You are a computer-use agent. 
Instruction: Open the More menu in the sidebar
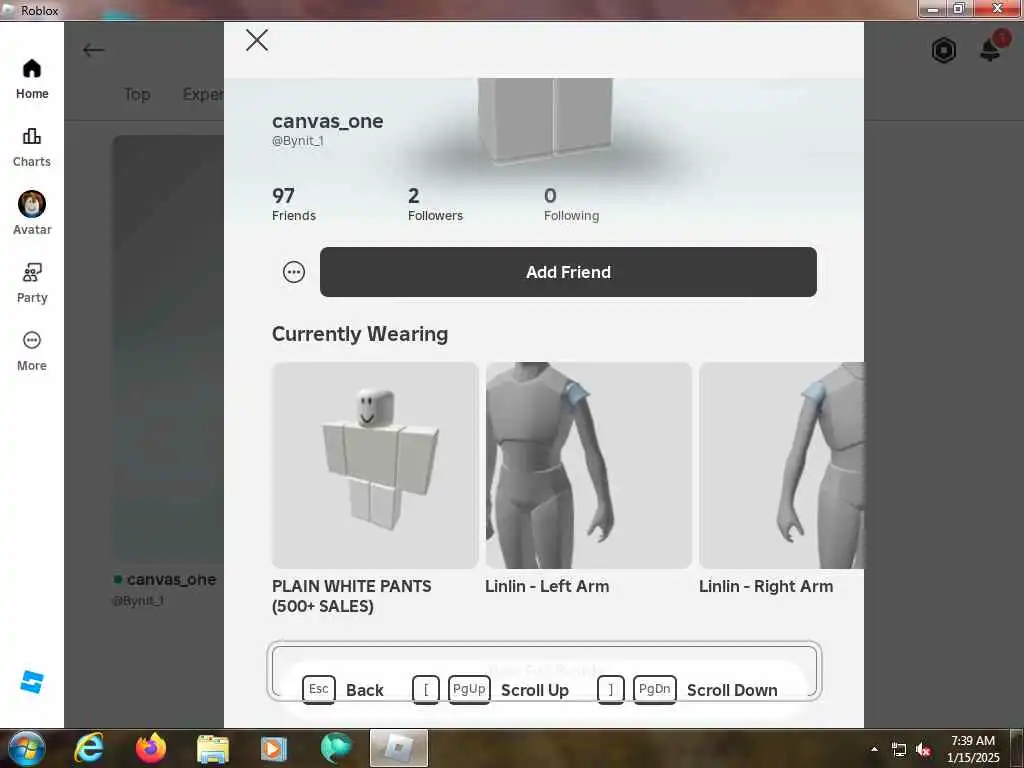pyautogui.click(x=32, y=351)
